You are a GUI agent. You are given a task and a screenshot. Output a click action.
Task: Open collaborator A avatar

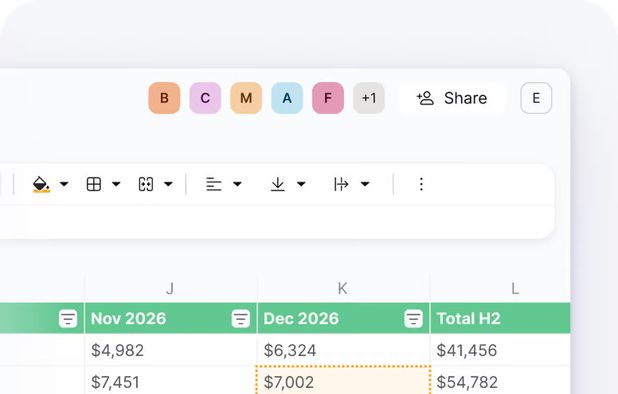[287, 98]
